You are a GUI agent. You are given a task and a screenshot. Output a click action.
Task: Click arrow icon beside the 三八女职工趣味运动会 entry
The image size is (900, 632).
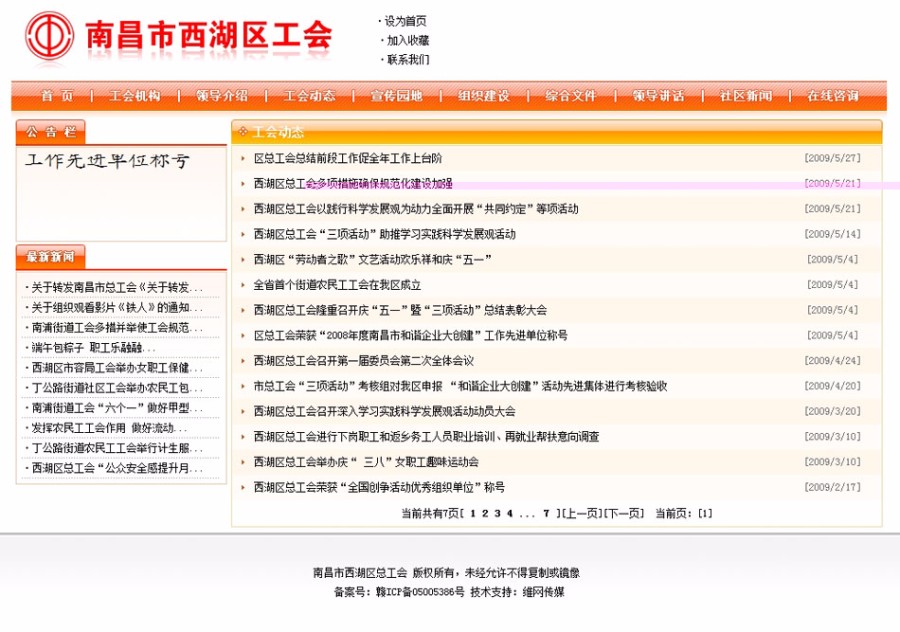pos(243,462)
